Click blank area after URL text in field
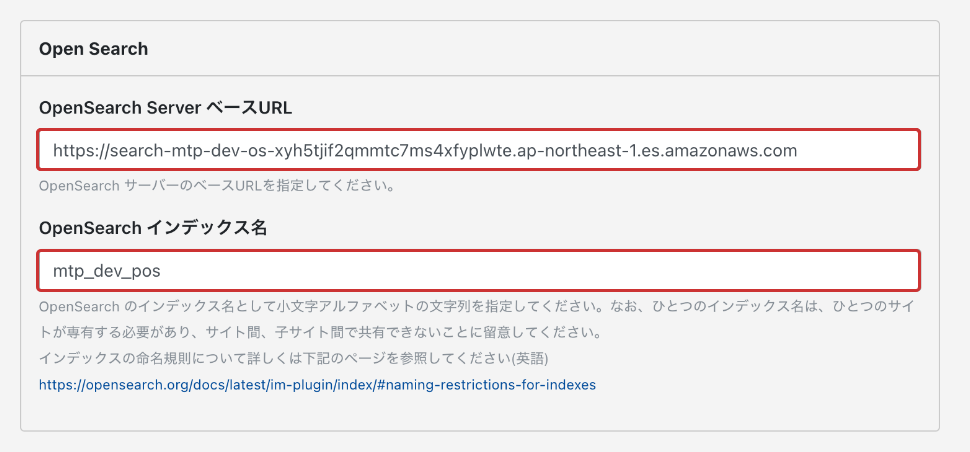The image size is (970, 452). (858, 150)
